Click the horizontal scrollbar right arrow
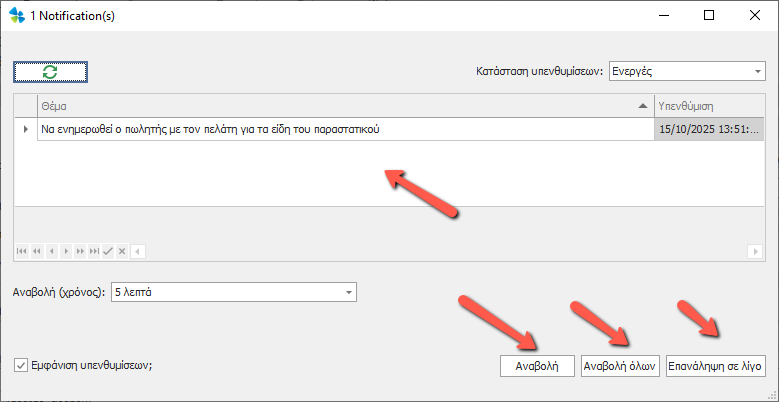 coord(757,251)
